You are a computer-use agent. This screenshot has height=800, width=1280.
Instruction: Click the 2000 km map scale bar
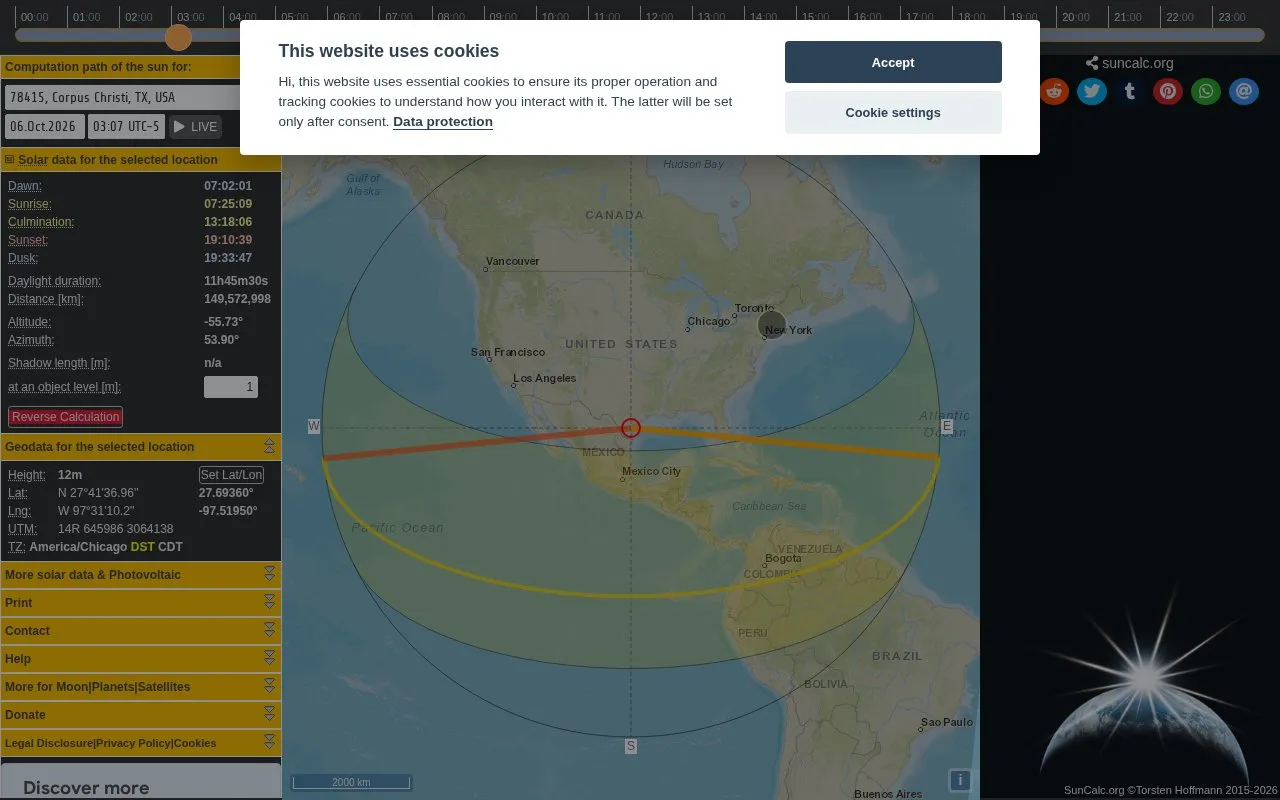(351, 782)
